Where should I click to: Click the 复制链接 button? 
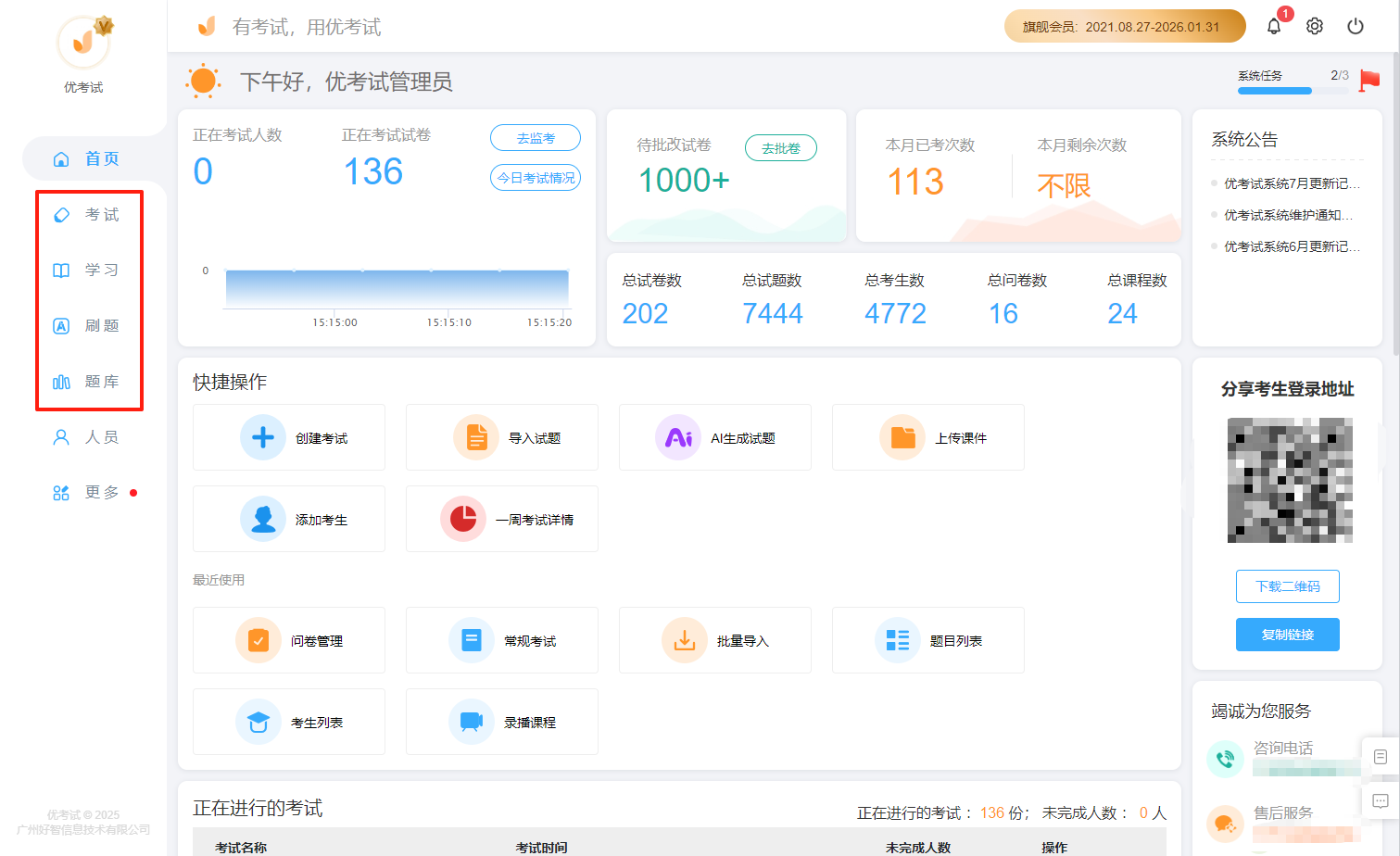(x=1288, y=635)
